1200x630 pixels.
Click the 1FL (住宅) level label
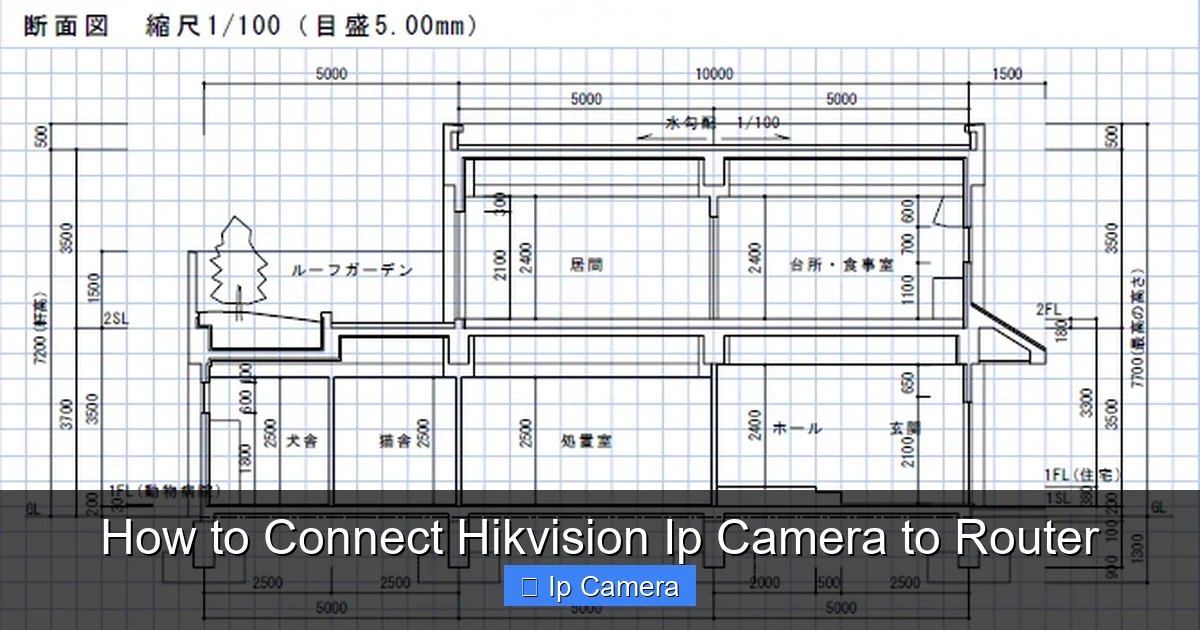pos(1083,474)
